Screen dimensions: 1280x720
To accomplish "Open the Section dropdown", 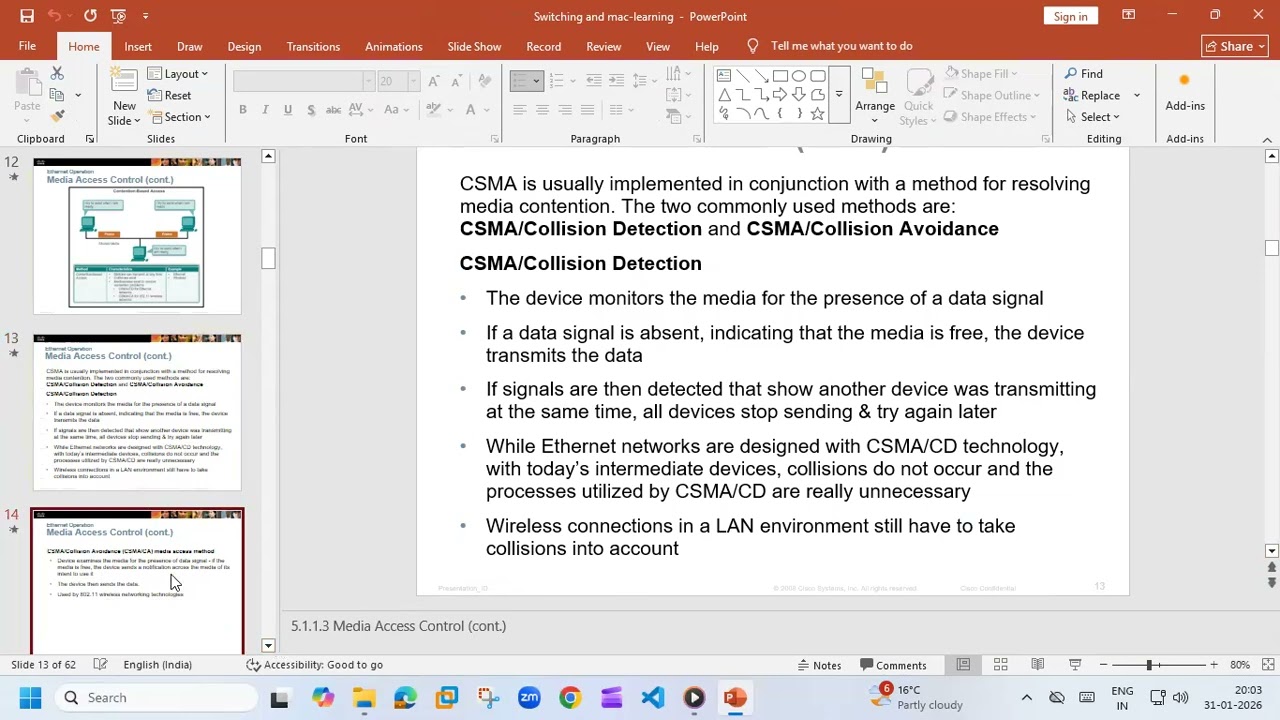I will [x=180, y=117].
